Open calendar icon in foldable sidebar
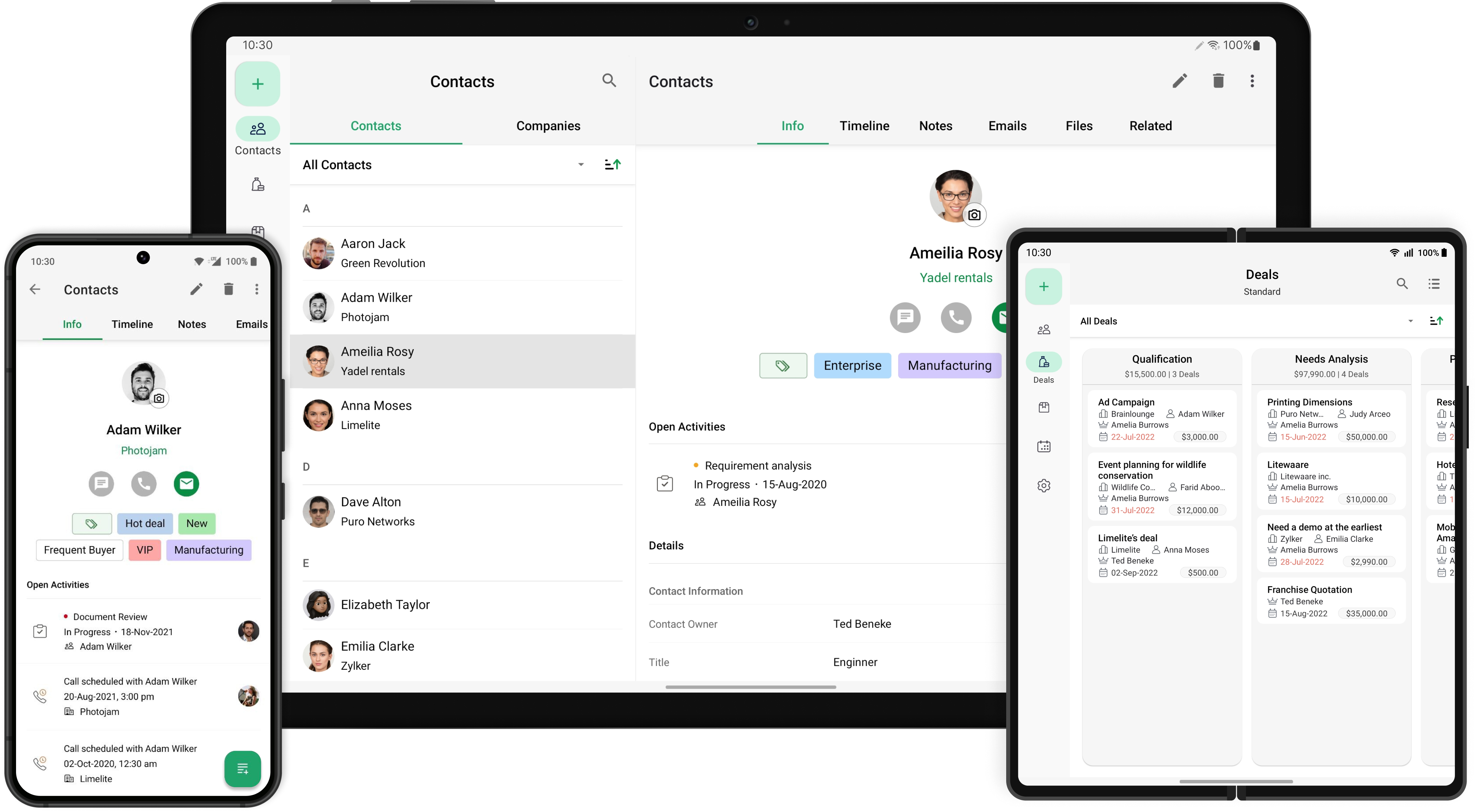 [1043, 446]
